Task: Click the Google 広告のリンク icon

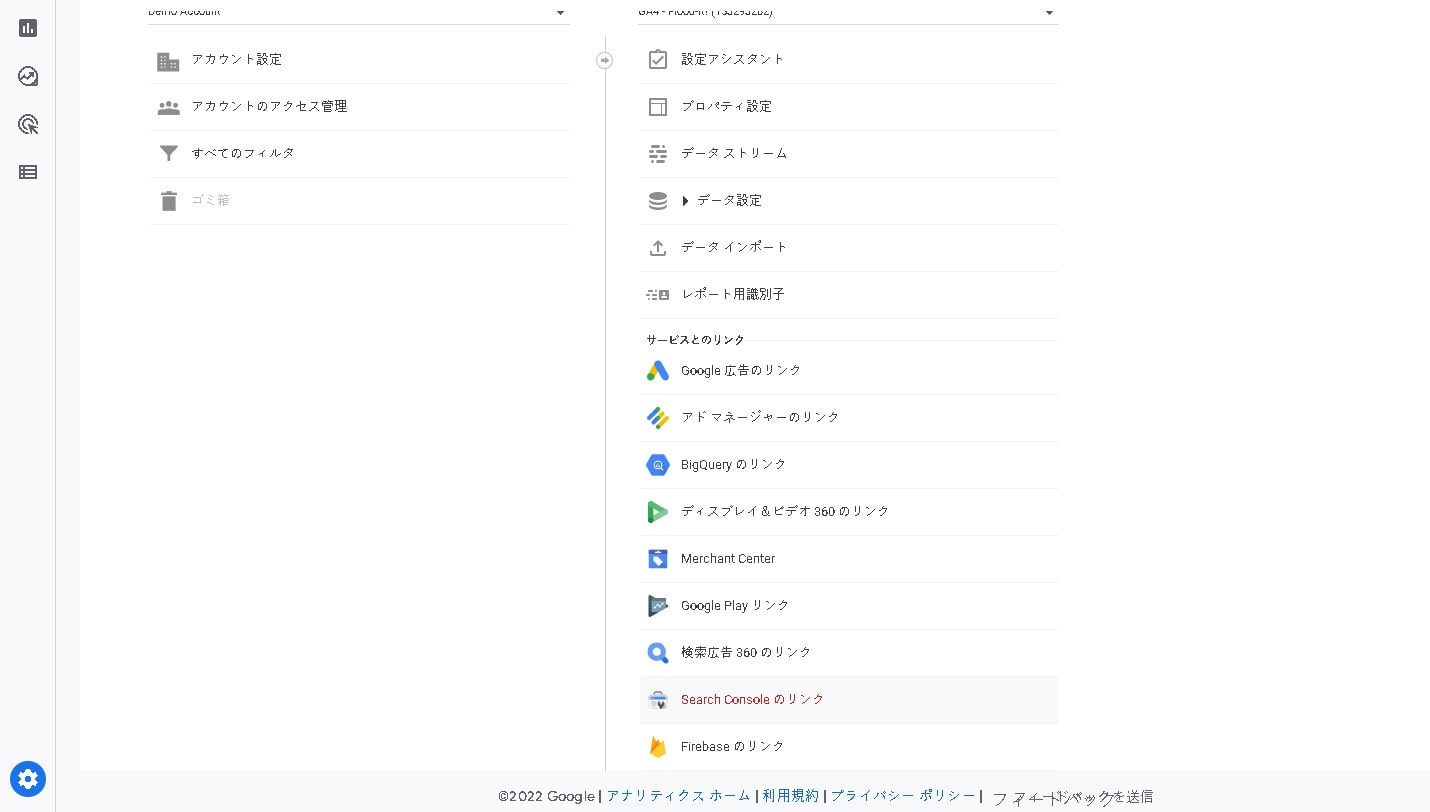Action: (657, 371)
